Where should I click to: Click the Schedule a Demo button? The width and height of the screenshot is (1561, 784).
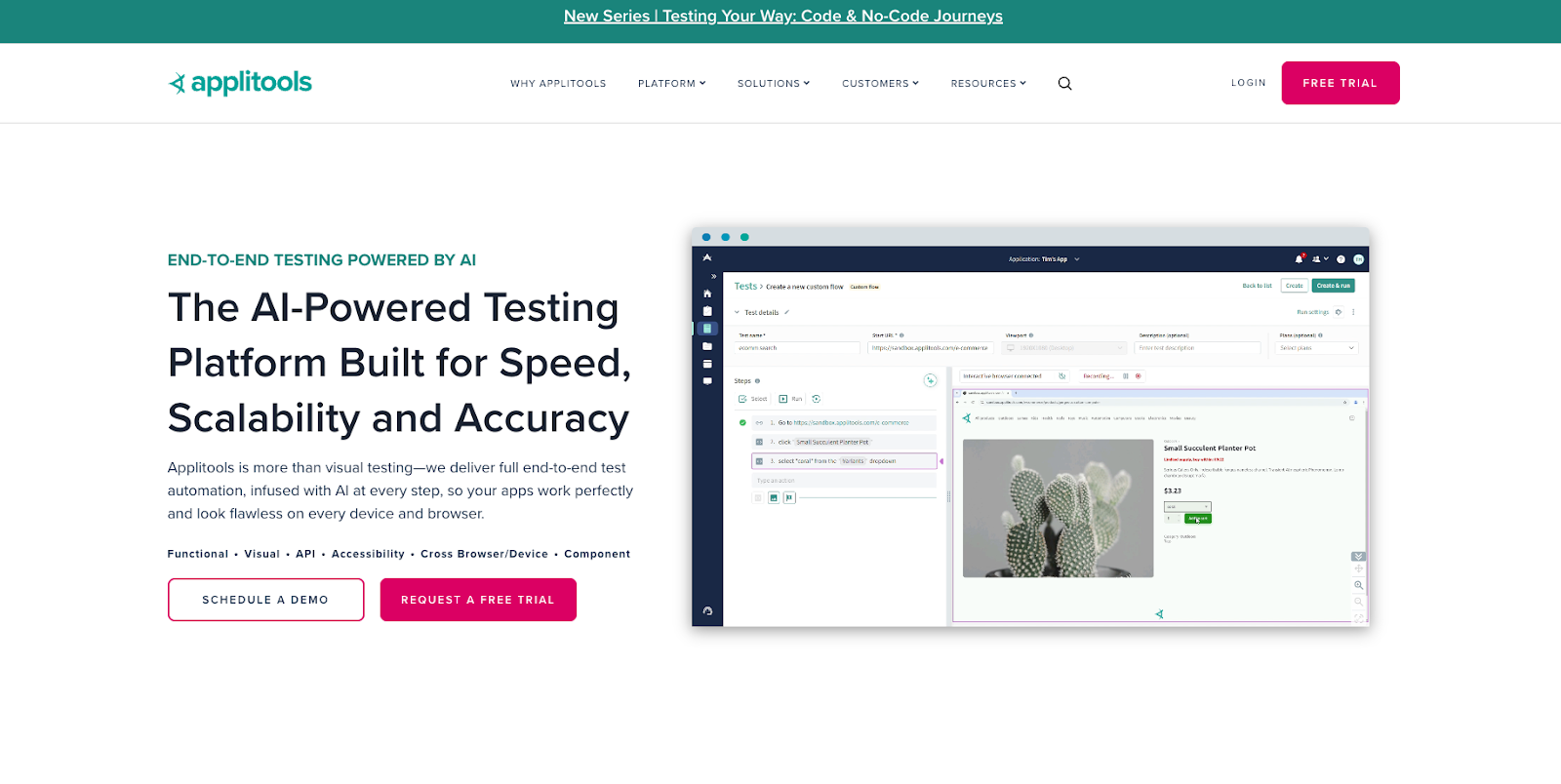[265, 600]
